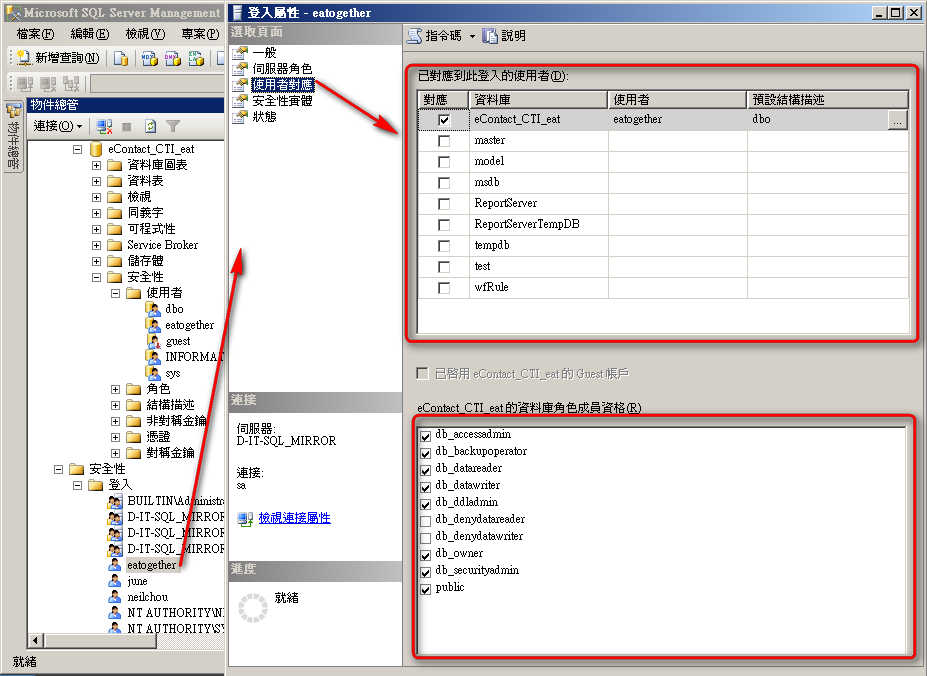Select the 安全性實體 page
The image size is (927, 676).
tap(282, 101)
